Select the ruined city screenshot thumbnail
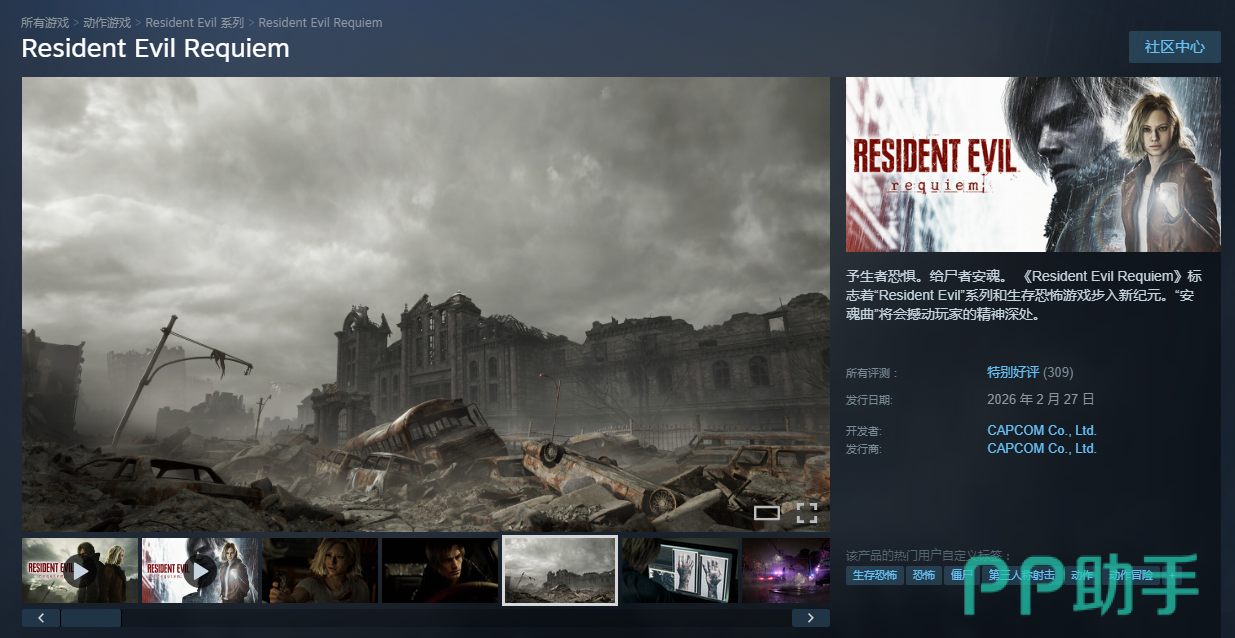This screenshot has width=1235, height=638. (560, 571)
